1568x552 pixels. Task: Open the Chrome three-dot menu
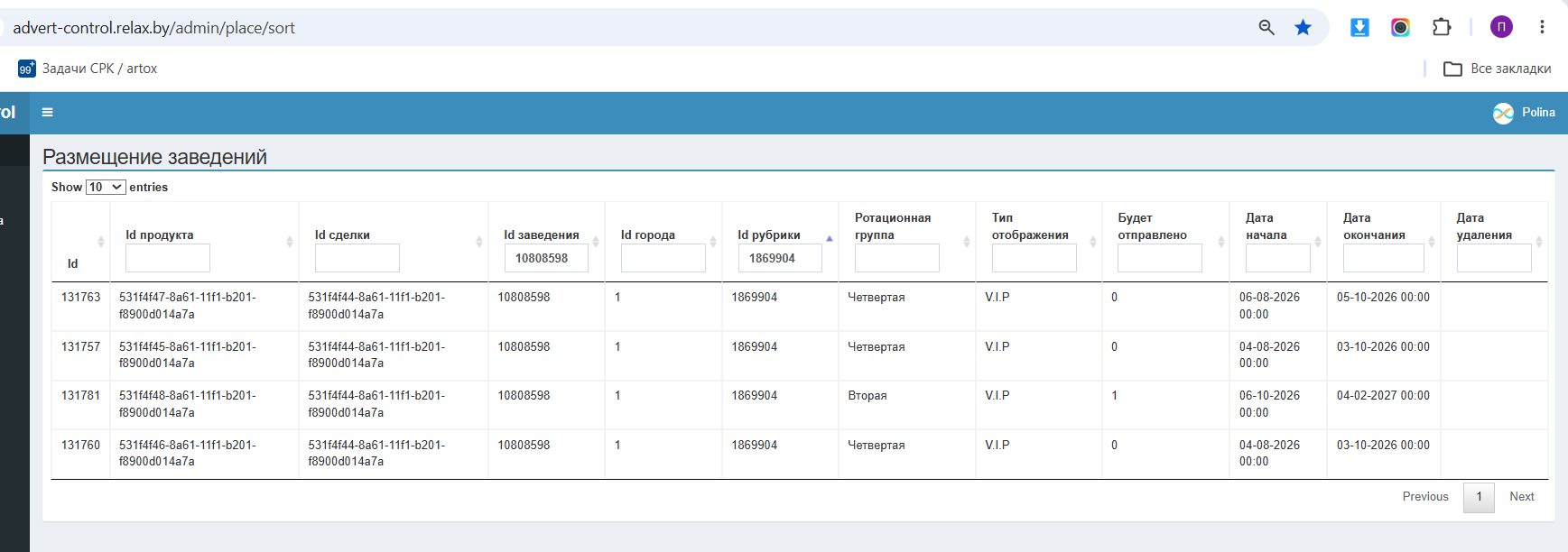(x=1542, y=27)
